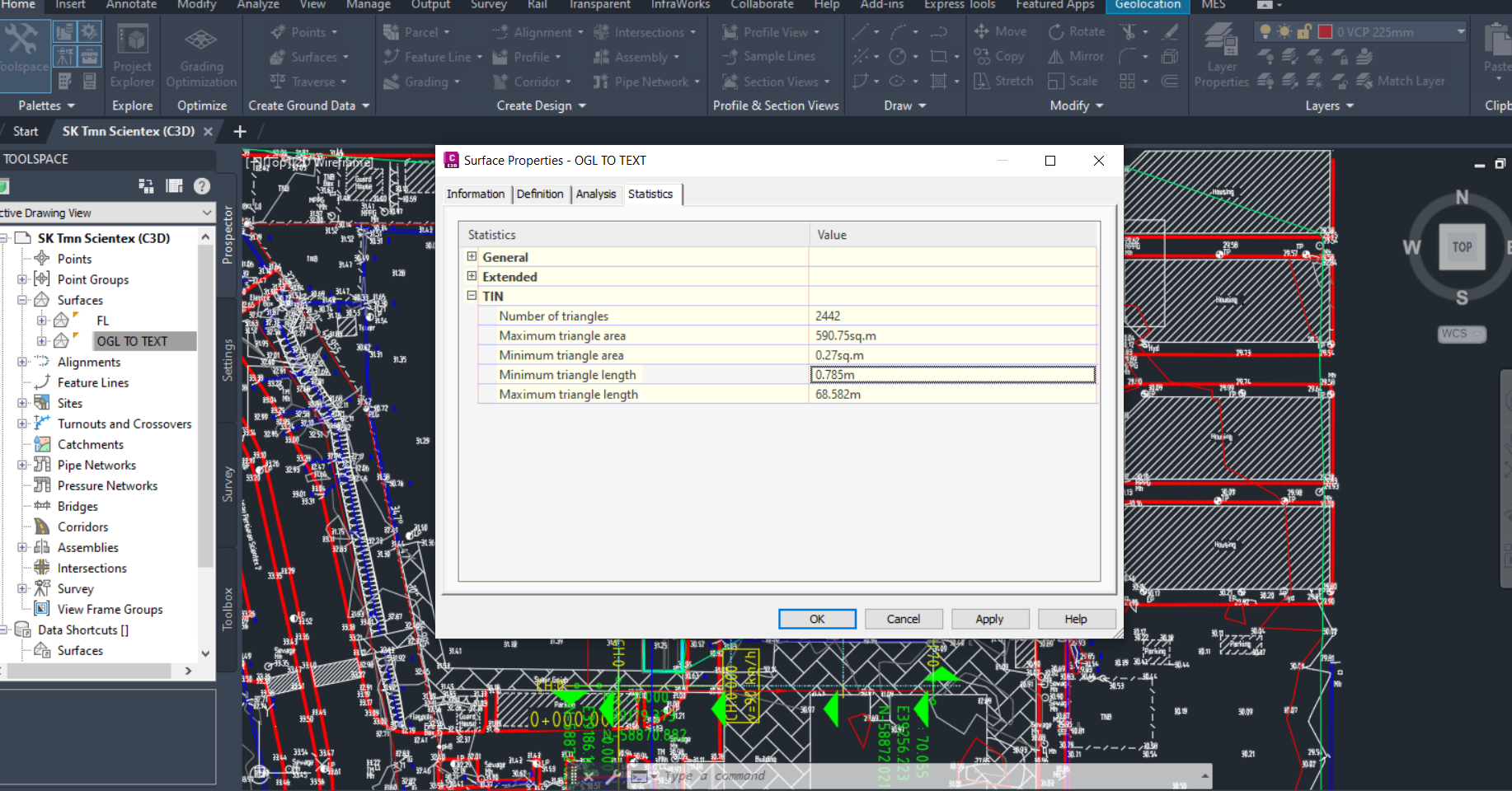Toggle the current layer on/off light bulb
This screenshot has width=1512, height=791.
coord(1265,32)
